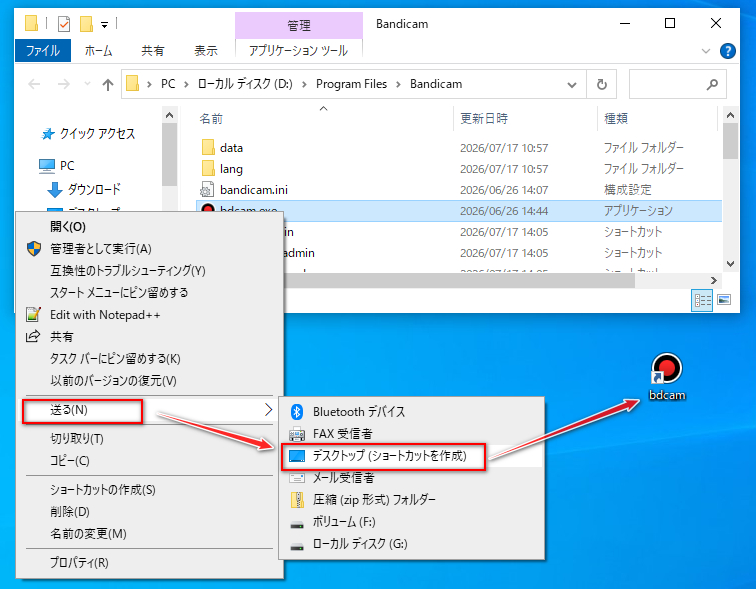
Task: Choose 管理者として実行(A)
Action: (149, 249)
